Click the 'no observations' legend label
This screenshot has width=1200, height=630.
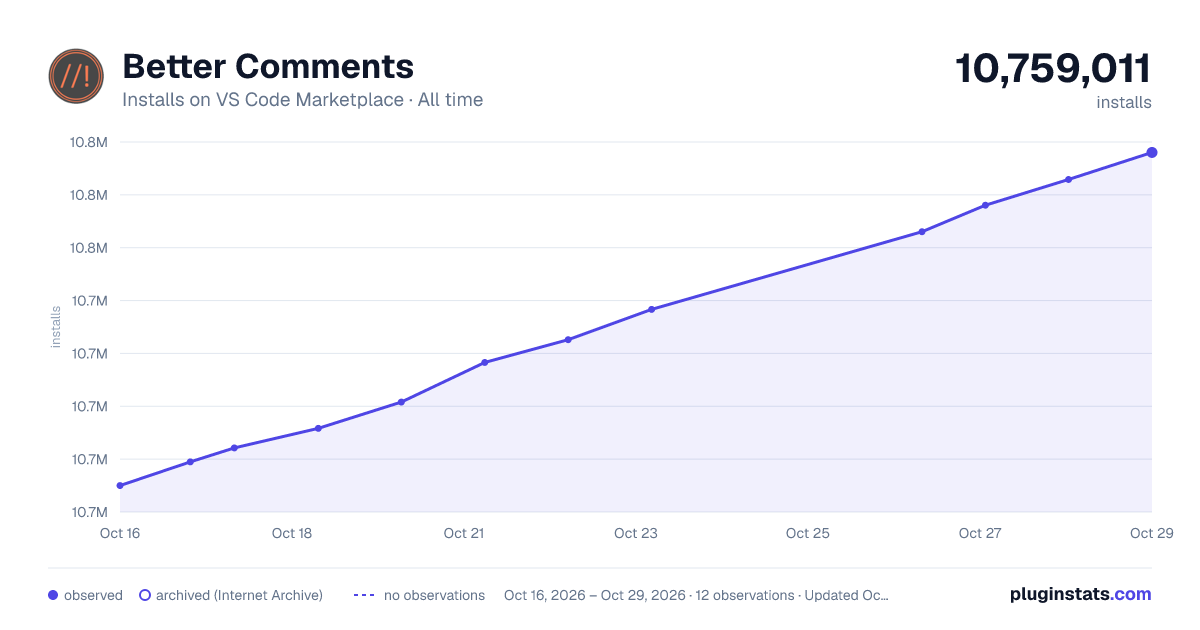coord(434,595)
